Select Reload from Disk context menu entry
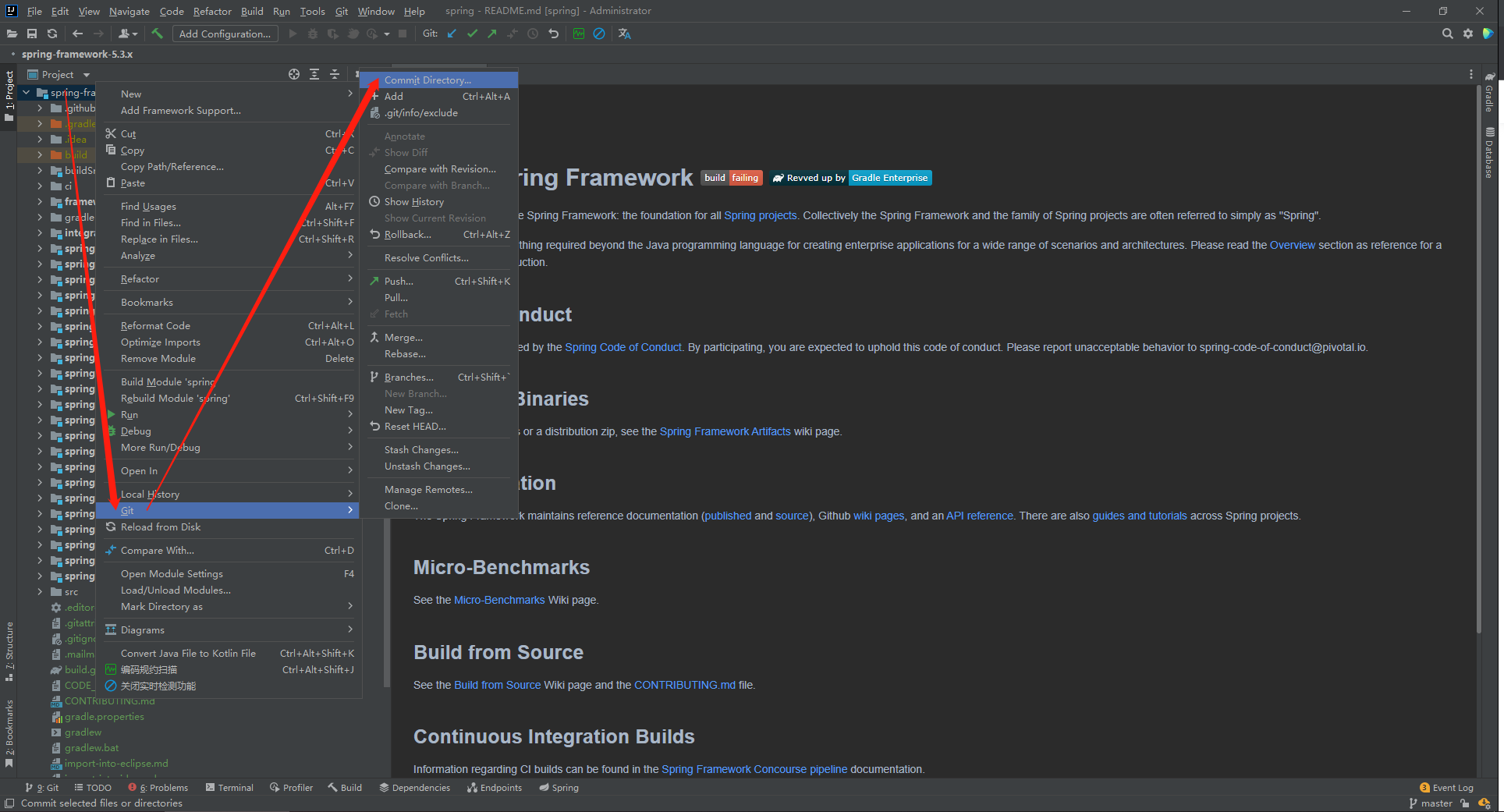Viewport: 1504px width, 812px height. coord(228,527)
